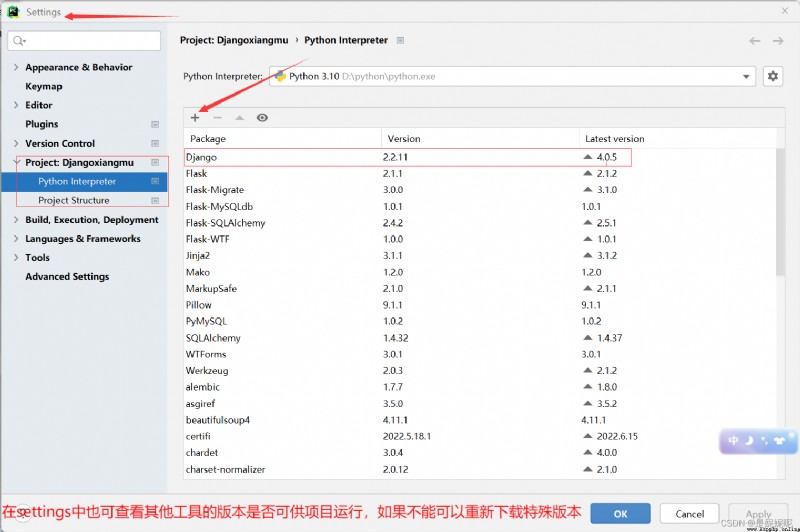Open the interpreter gear settings icon

click(x=773, y=77)
